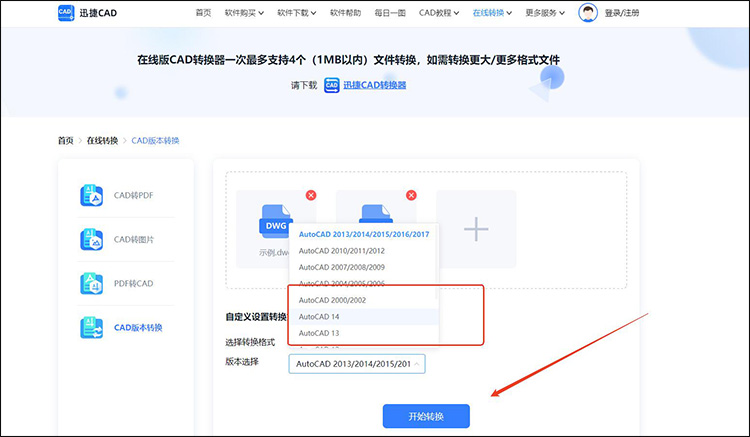Expand the 软件购买 menu
The width and height of the screenshot is (750, 437).
[244, 13]
